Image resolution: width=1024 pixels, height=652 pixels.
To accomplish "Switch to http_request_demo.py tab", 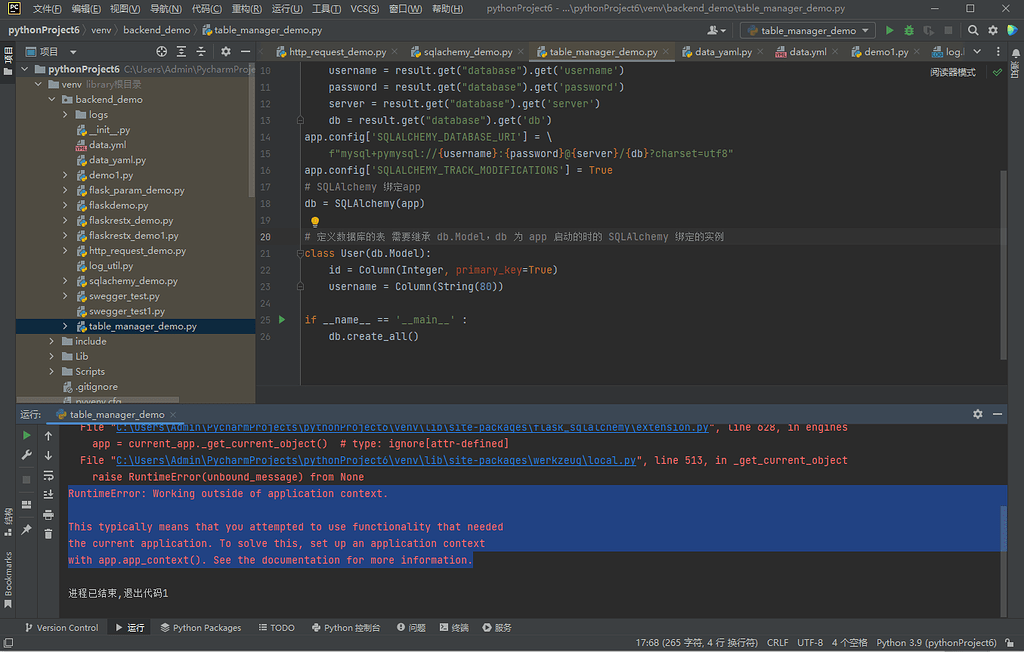I will [338, 52].
